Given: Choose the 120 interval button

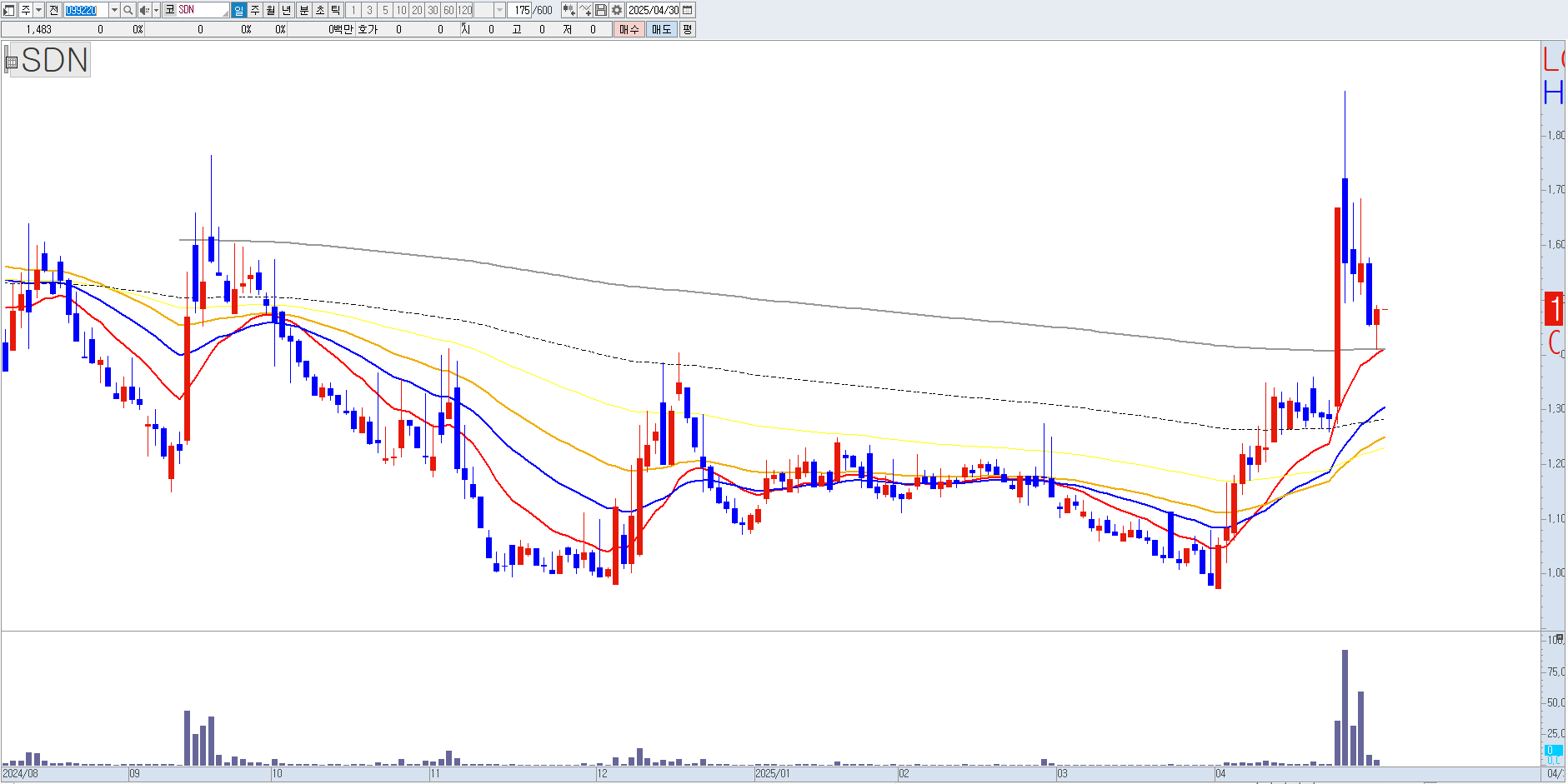Looking at the screenshot, I should [464, 10].
